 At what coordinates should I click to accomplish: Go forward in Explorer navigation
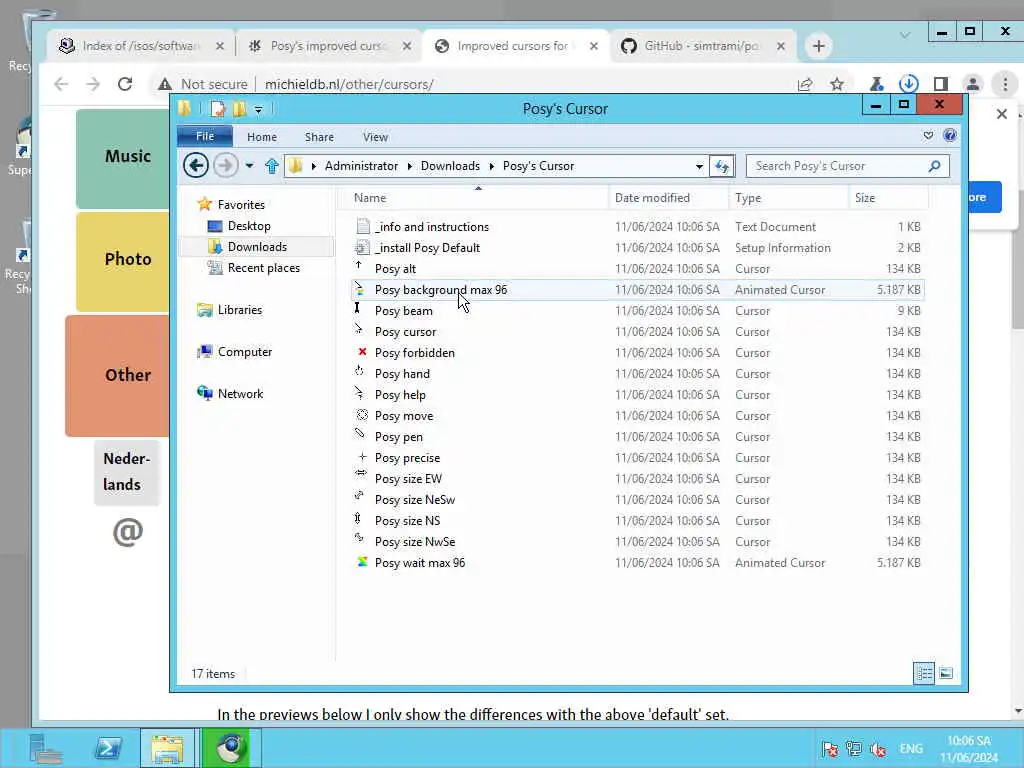point(225,165)
